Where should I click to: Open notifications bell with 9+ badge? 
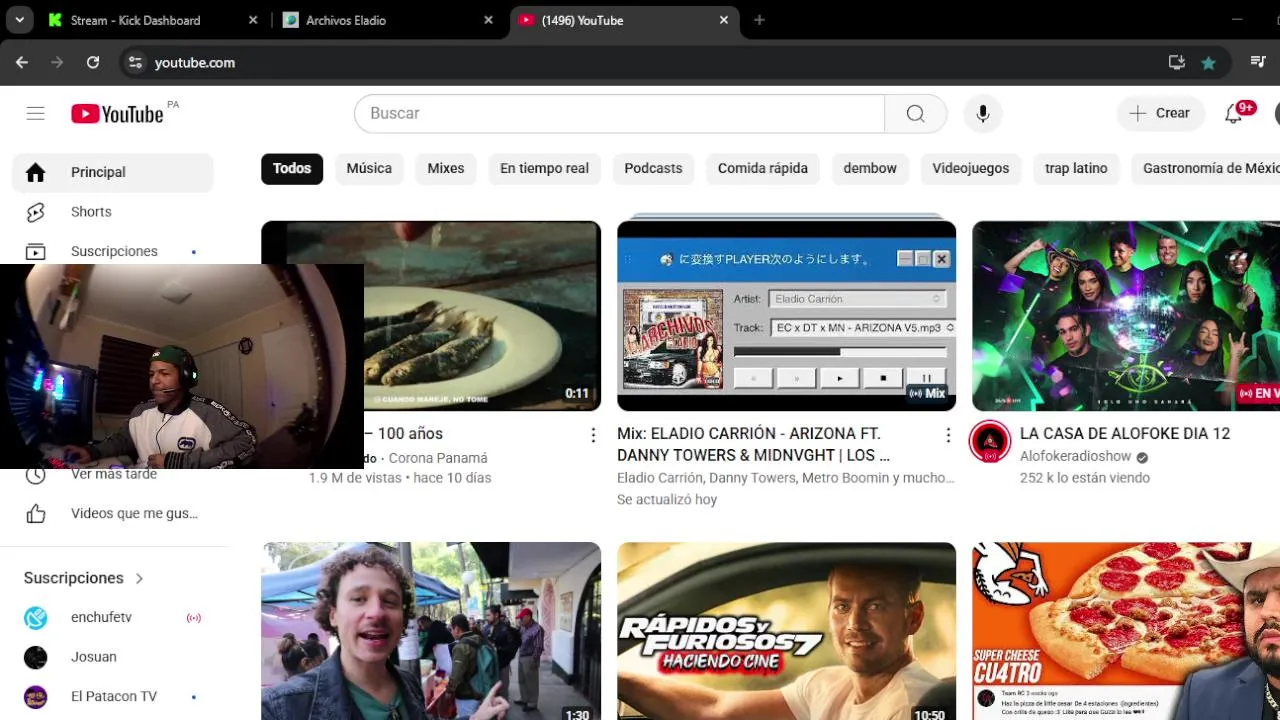coord(1234,114)
